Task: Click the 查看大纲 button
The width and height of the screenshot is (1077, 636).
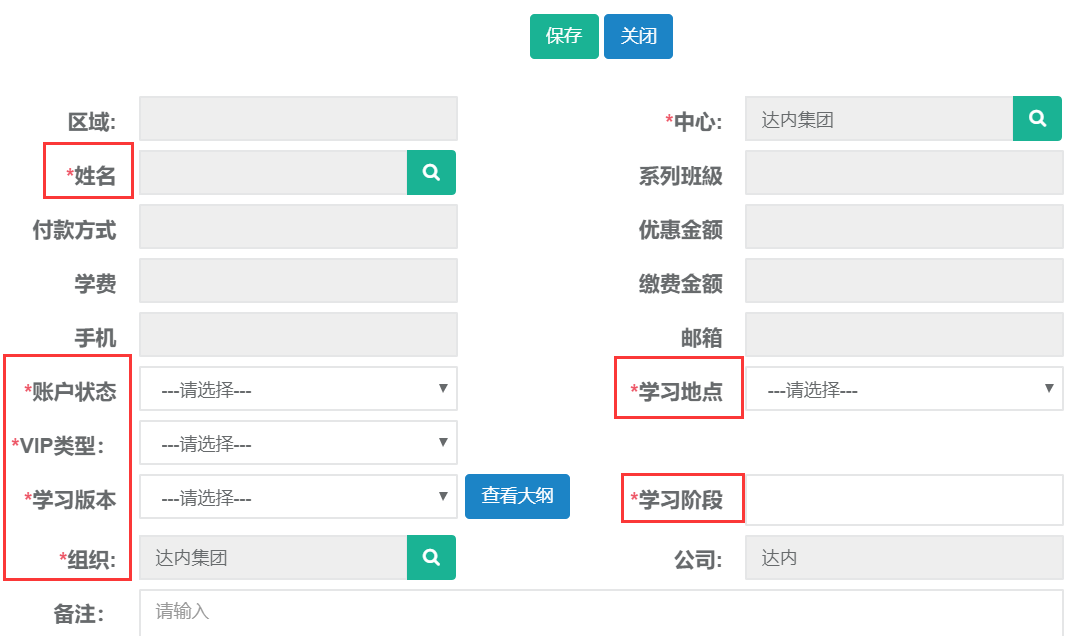Action: tap(517, 497)
